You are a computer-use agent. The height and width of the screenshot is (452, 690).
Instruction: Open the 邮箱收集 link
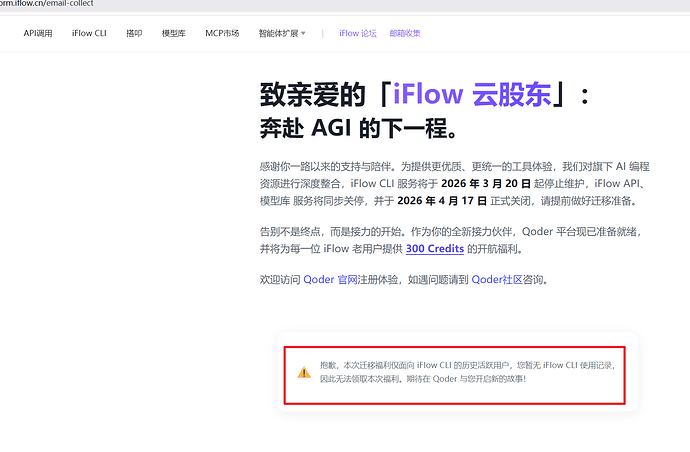pos(405,33)
